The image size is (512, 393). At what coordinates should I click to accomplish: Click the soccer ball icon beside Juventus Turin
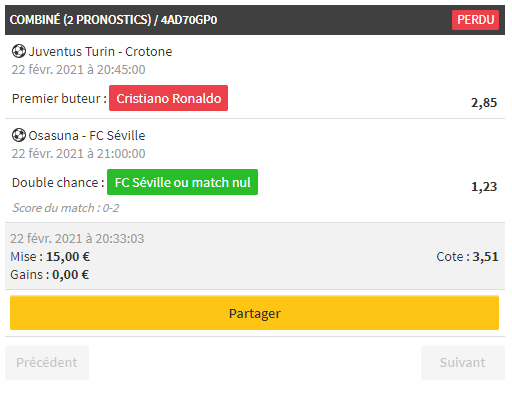(19, 52)
